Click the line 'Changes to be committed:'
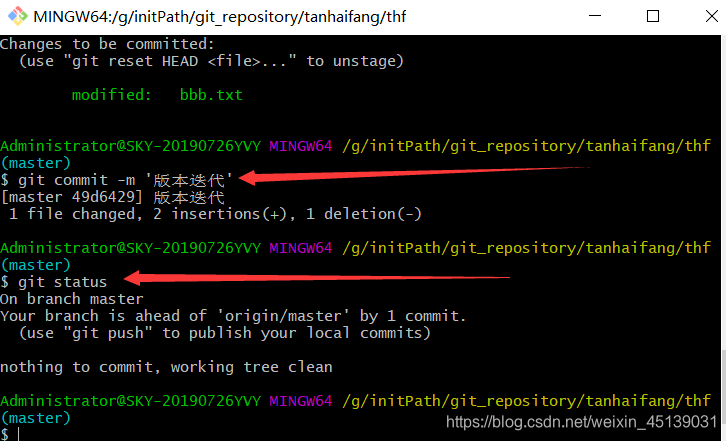 click(x=107, y=44)
